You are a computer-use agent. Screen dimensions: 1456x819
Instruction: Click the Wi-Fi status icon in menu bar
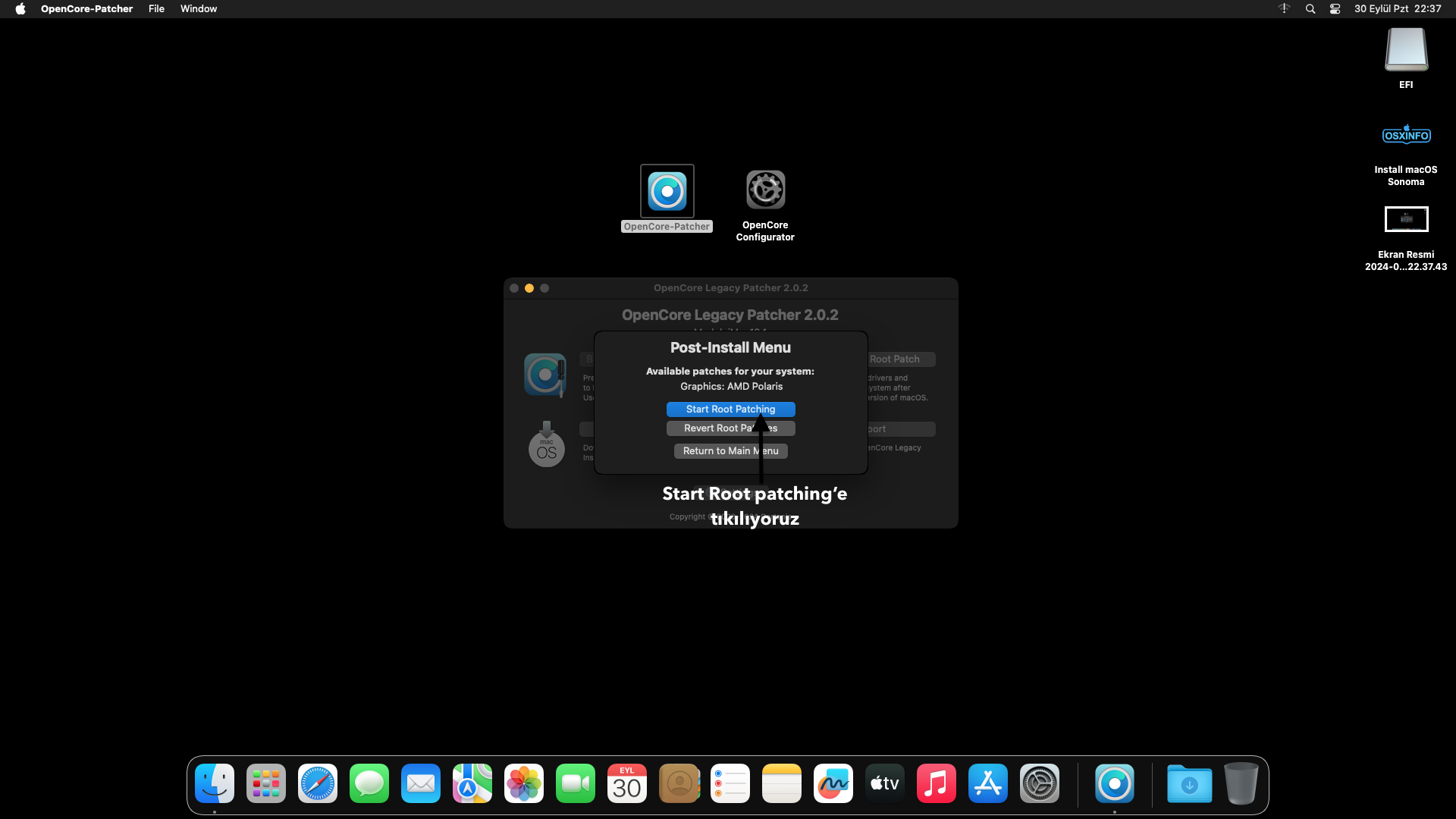[1284, 9]
